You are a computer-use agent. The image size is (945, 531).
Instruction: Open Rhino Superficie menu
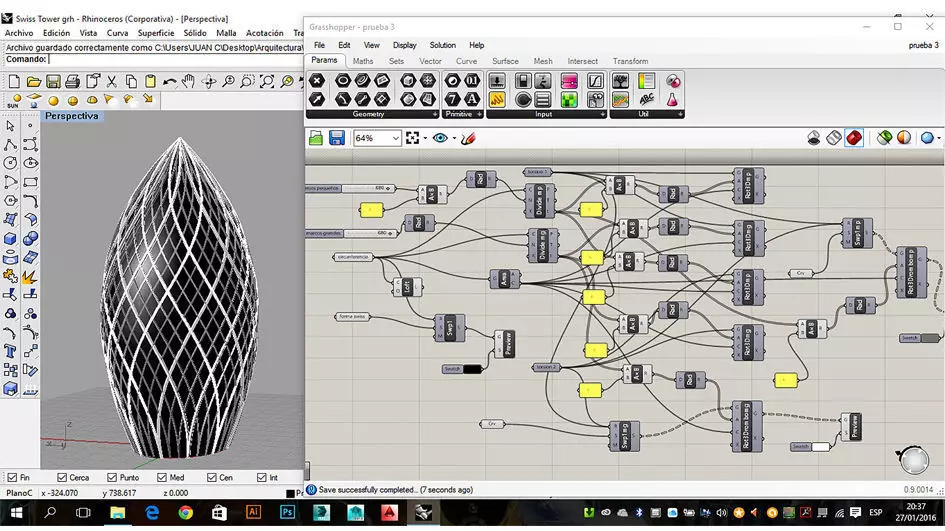pos(155,33)
